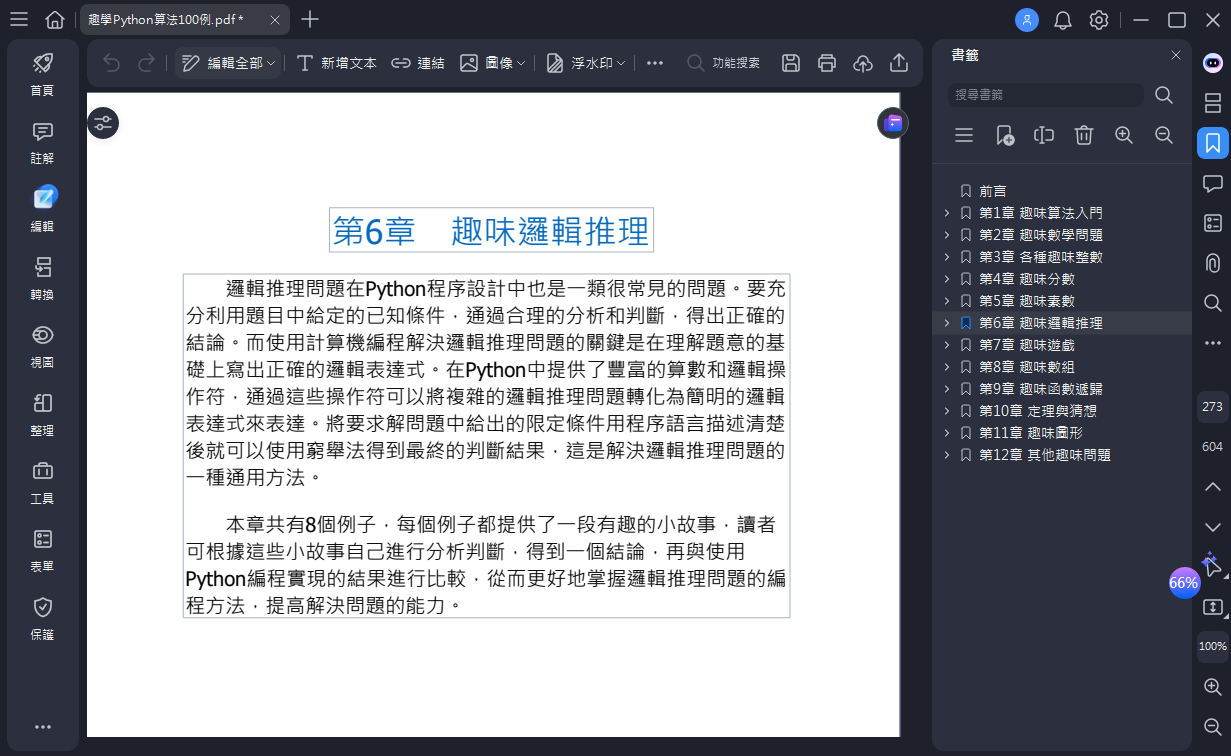Open 保護 in left sidebar
The image size is (1231, 756).
42,619
